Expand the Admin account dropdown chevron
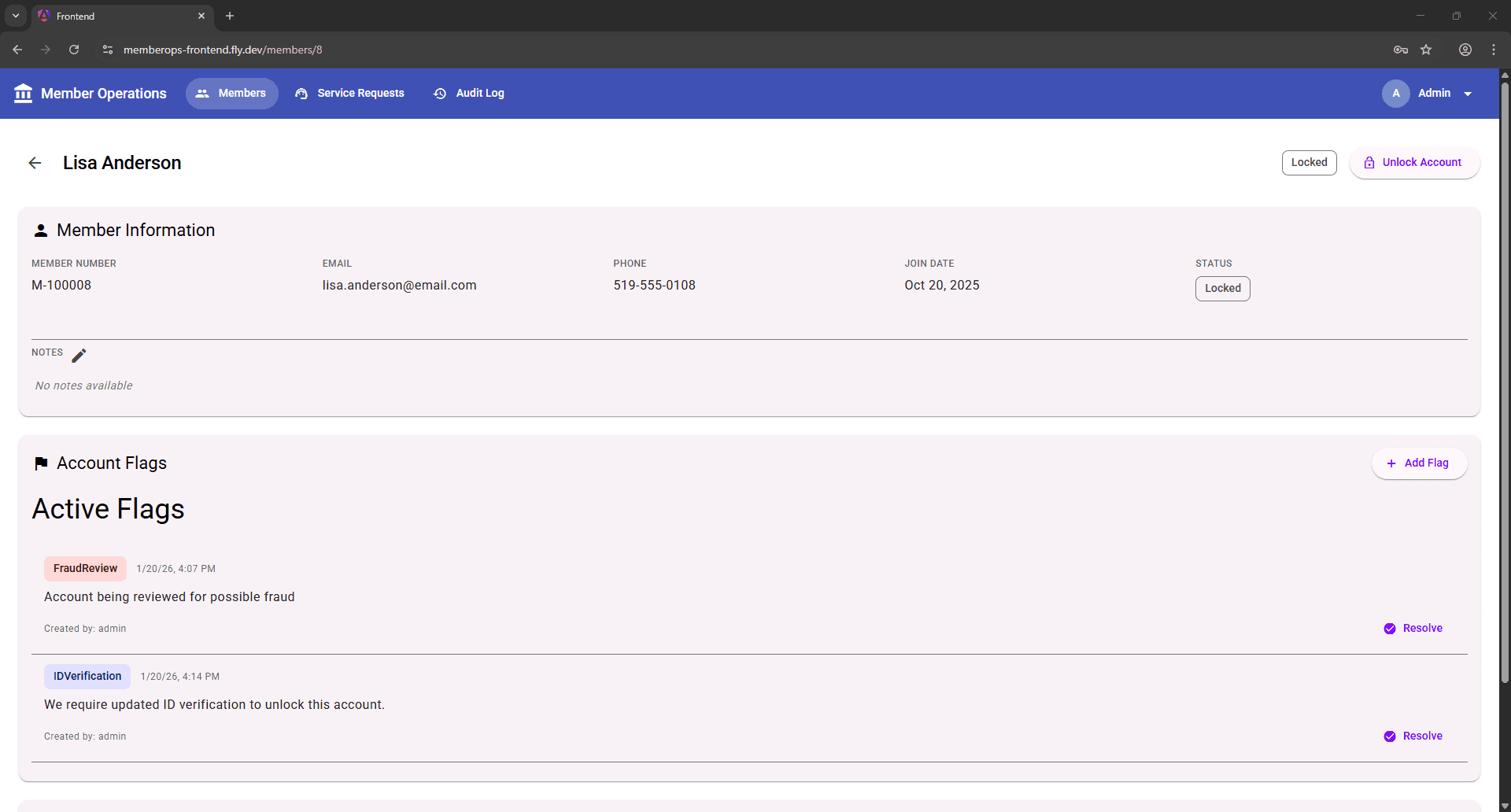This screenshot has height=812, width=1511. (x=1467, y=93)
